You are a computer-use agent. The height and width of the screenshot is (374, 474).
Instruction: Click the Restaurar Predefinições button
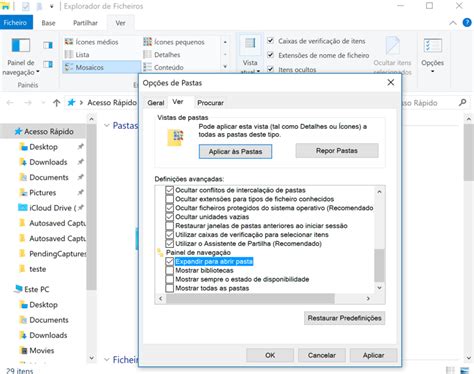[x=344, y=318]
